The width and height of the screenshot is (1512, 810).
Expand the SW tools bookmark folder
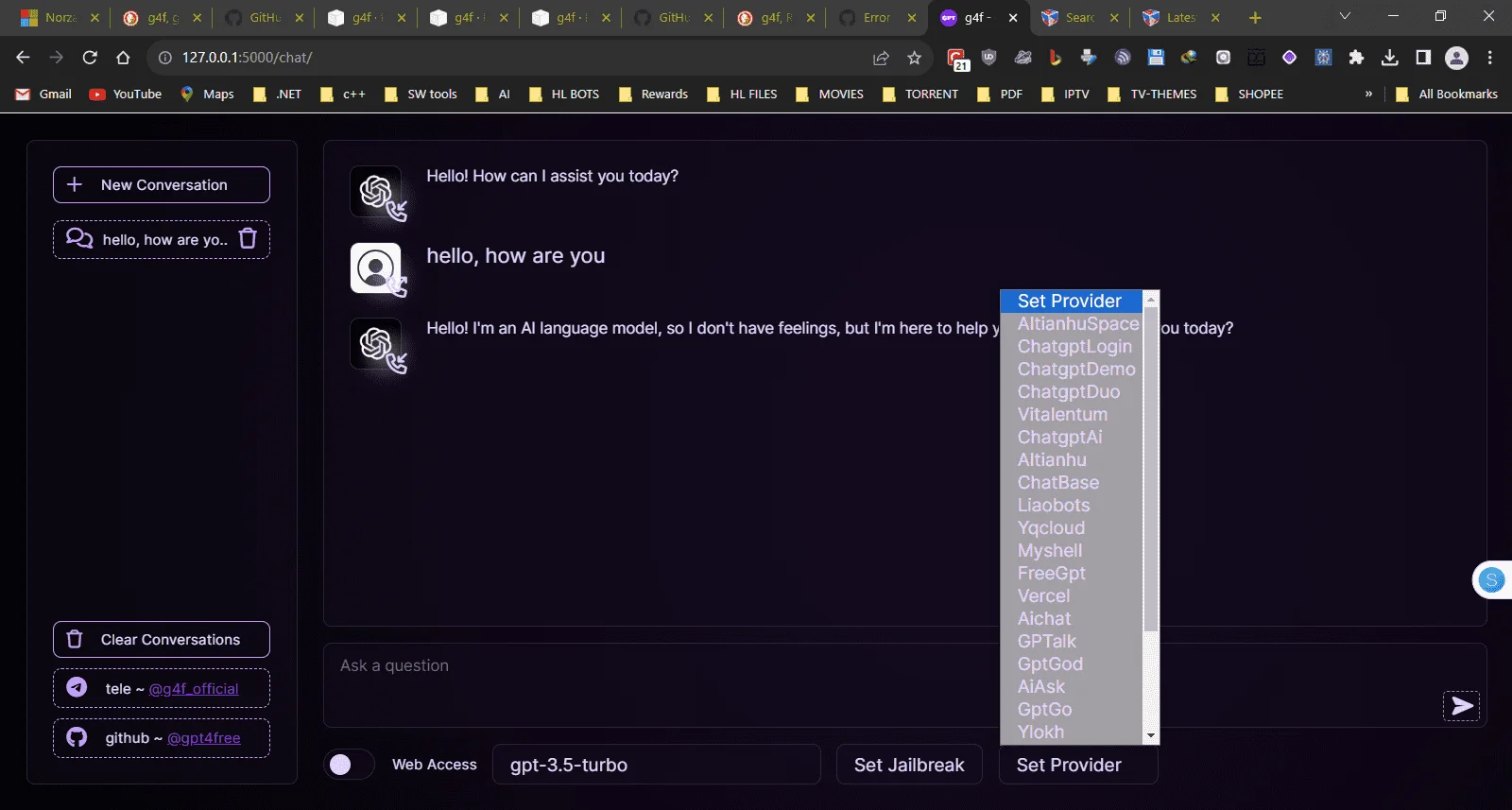(421, 94)
